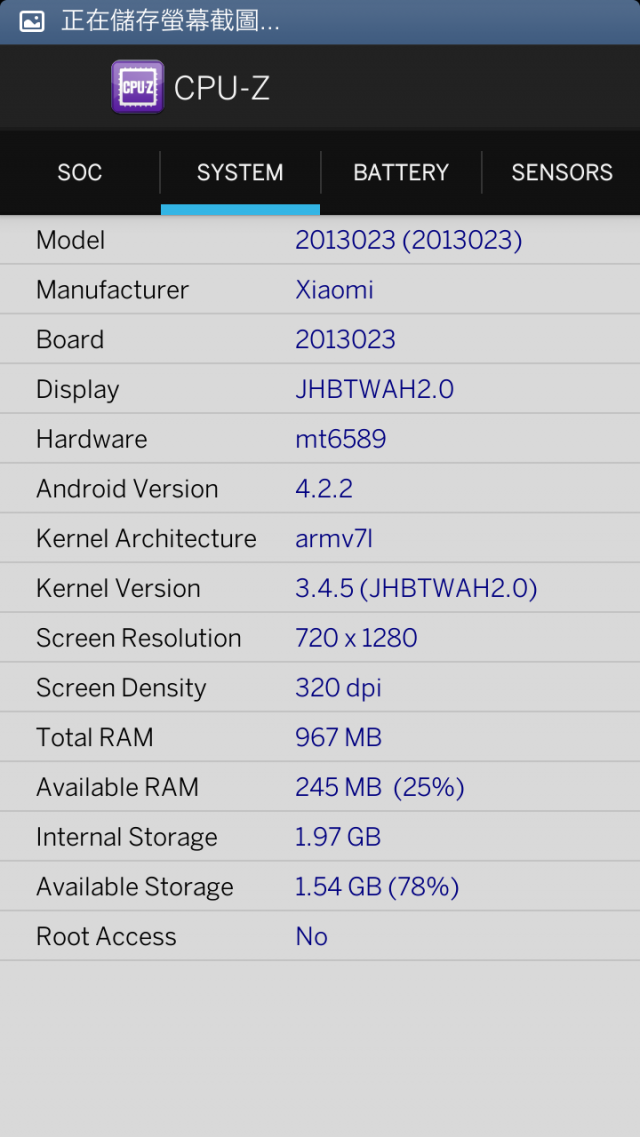Select the SYSTEM tab
This screenshot has width=640, height=1138.
[240, 172]
